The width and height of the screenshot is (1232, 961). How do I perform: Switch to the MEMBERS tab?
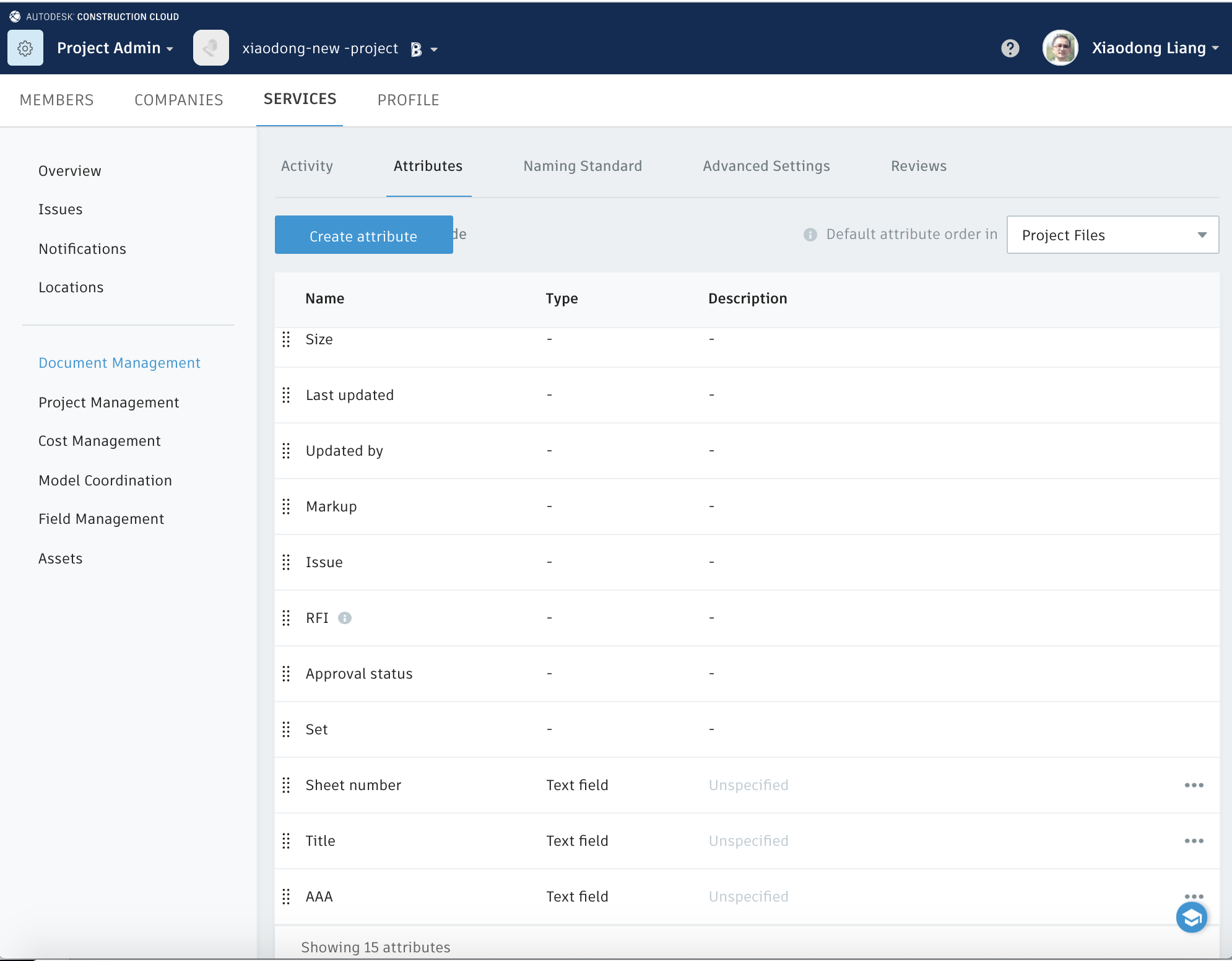pos(57,100)
